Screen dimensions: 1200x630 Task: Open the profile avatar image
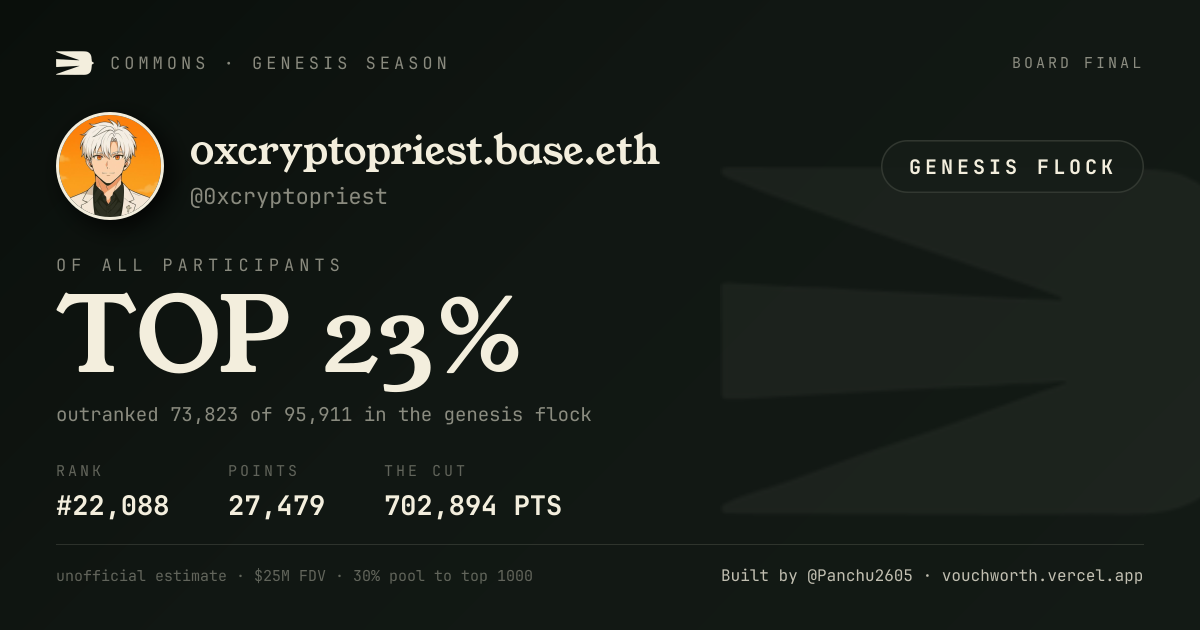point(110,166)
